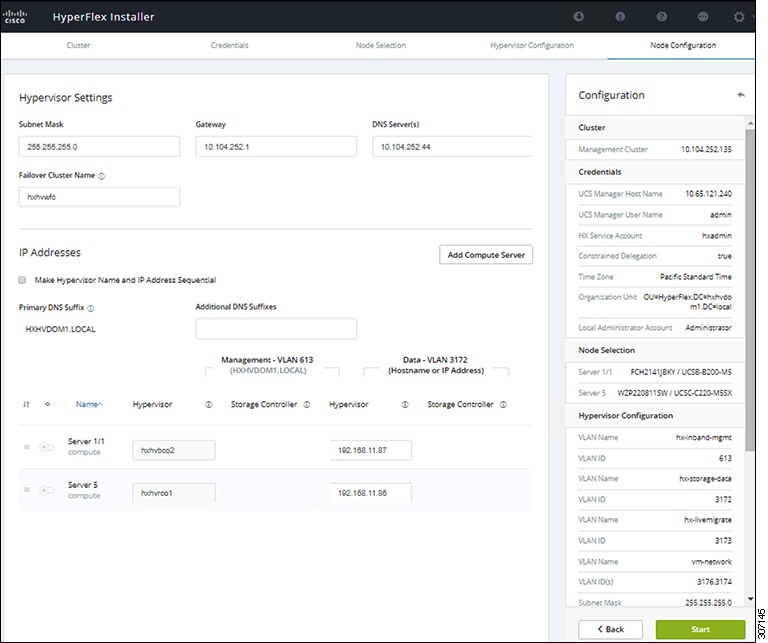The image size is (768, 643).
Task: Click the info icon in header
Action: (620, 17)
